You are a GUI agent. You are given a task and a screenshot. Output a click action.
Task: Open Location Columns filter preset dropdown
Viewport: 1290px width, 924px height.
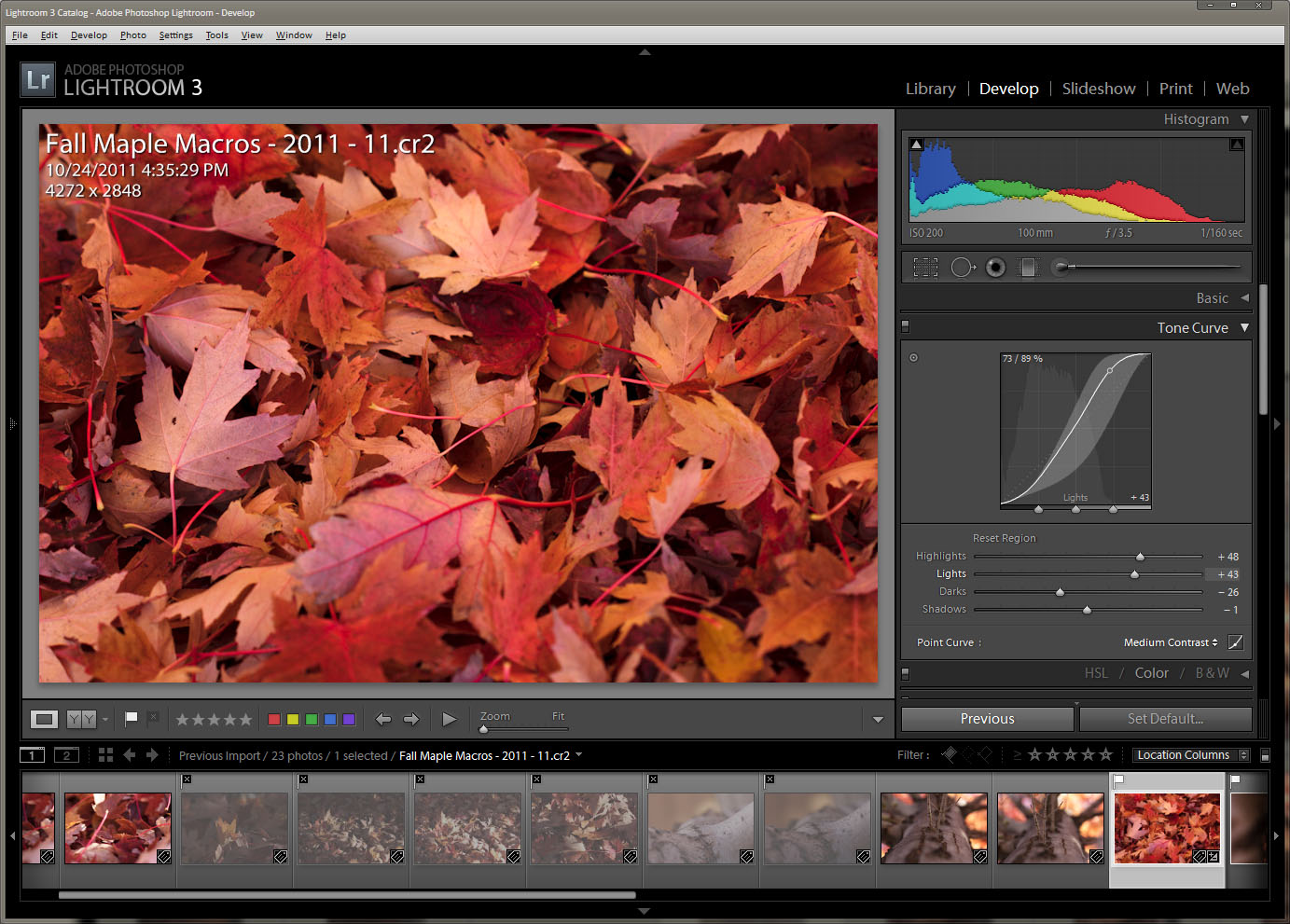pyautogui.click(x=1191, y=755)
